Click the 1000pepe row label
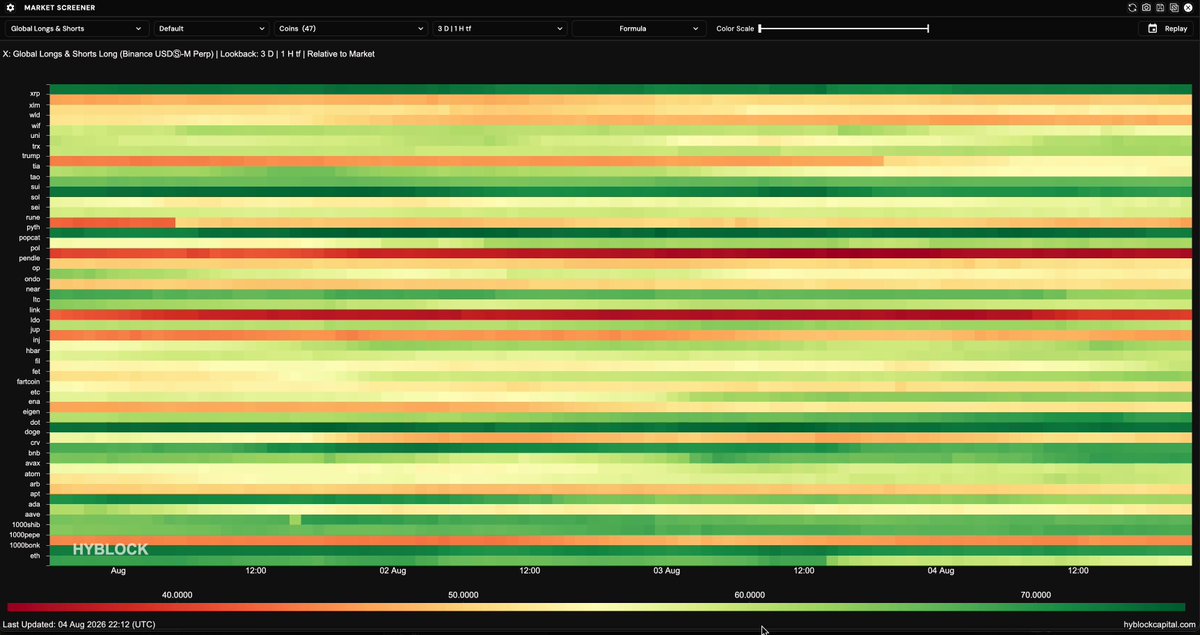This screenshot has width=1200, height=635. coord(25,535)
